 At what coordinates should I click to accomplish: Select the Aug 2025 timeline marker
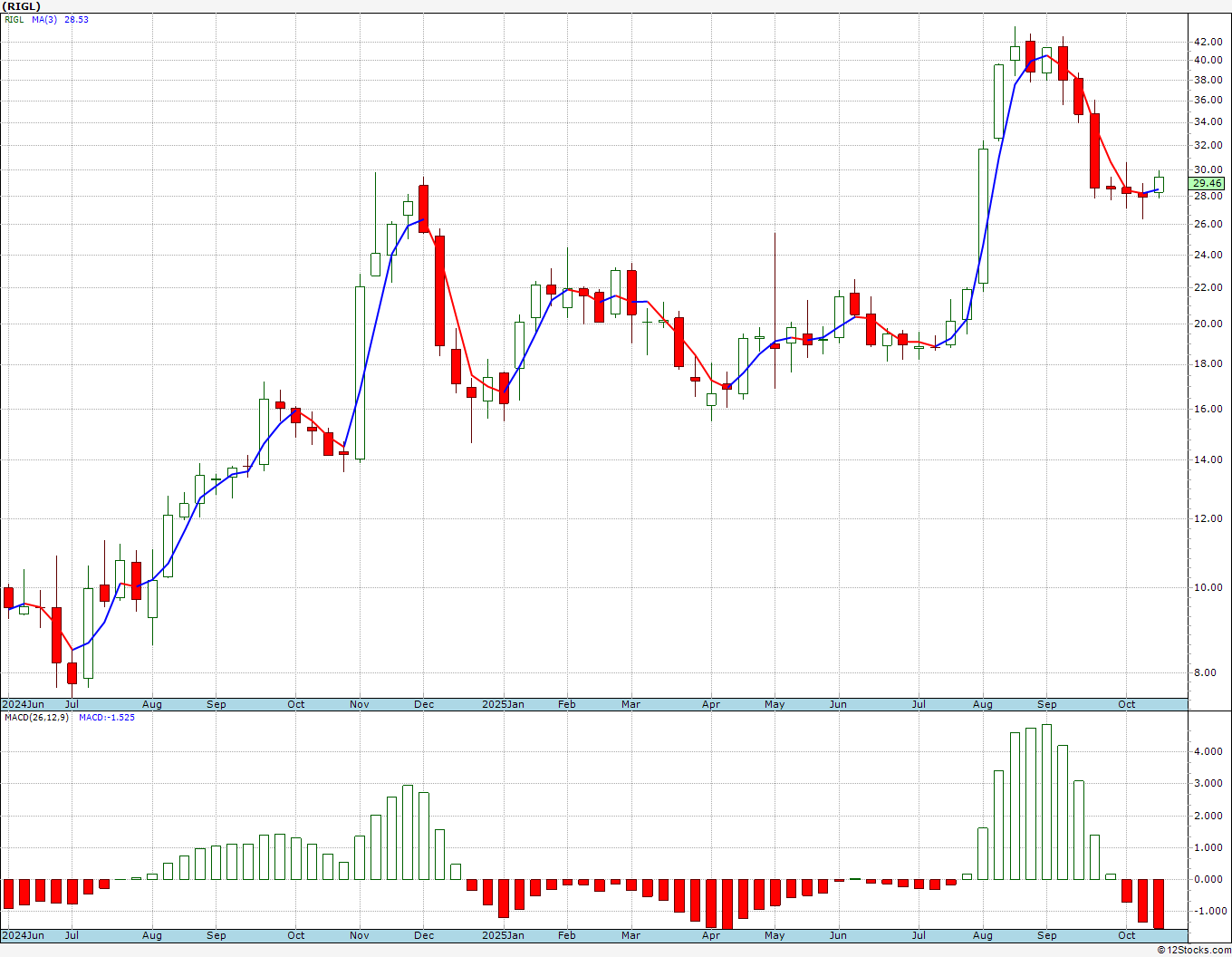pyautogui.click(x=982, y=704)
